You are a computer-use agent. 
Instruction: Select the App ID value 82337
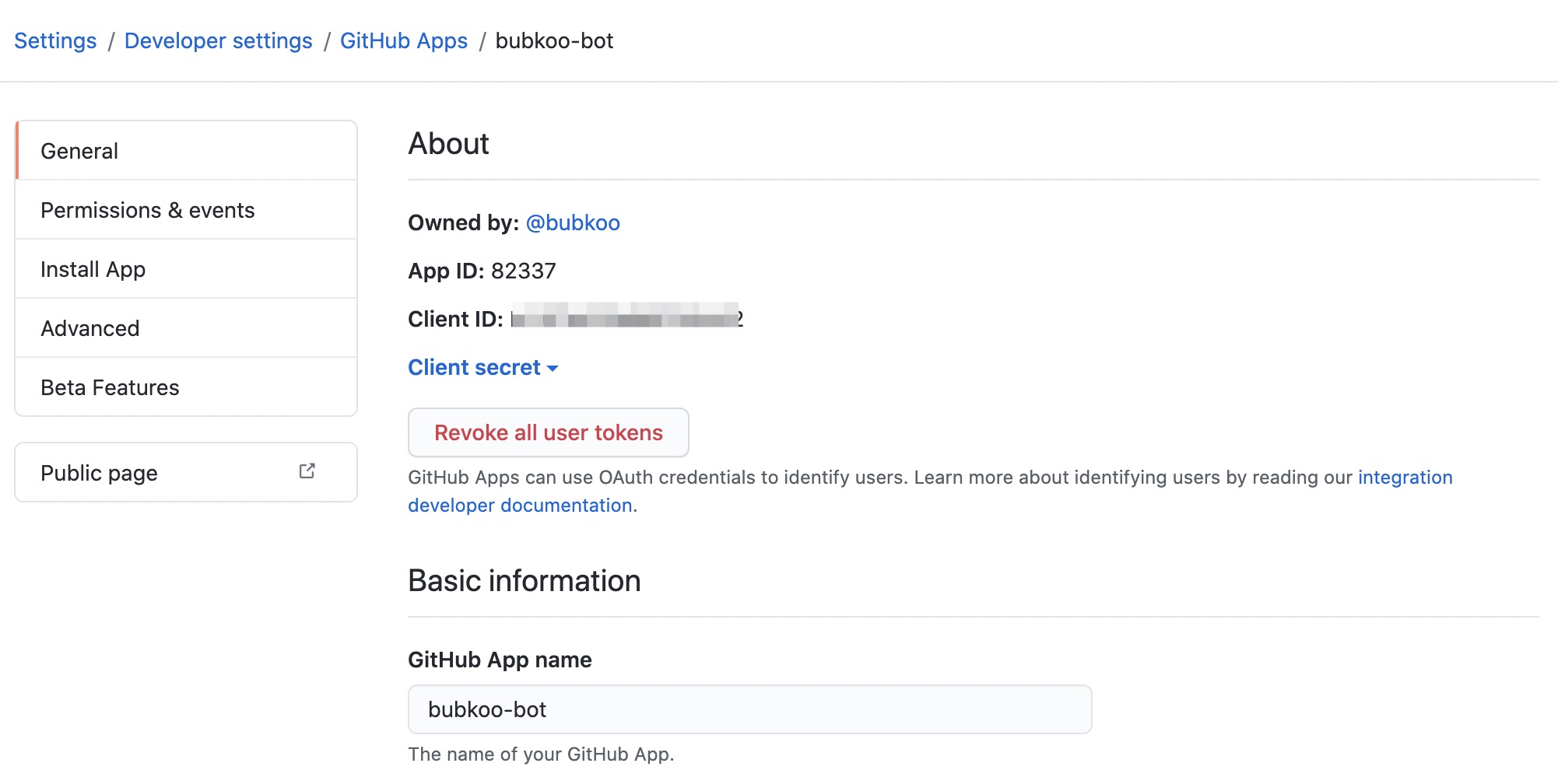pyautogui.click(x=524, y=271)
